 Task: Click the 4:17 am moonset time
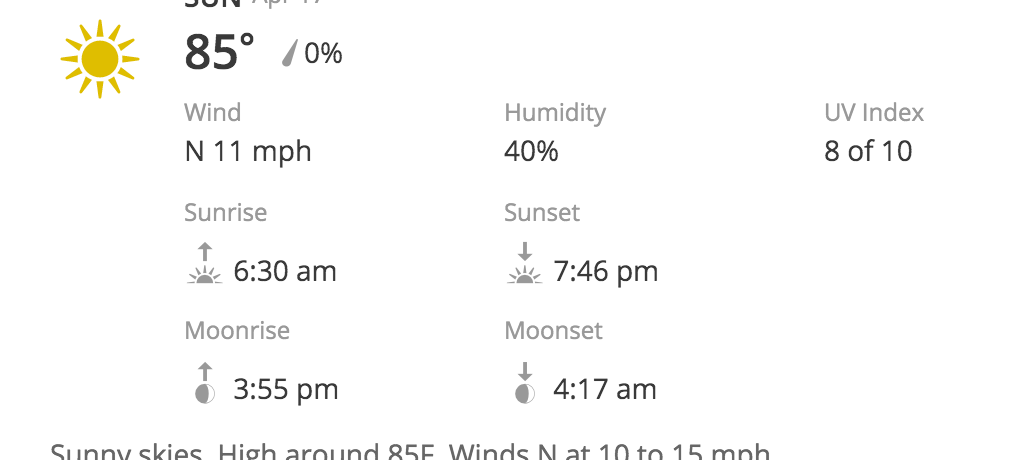[x=604, y=389]
